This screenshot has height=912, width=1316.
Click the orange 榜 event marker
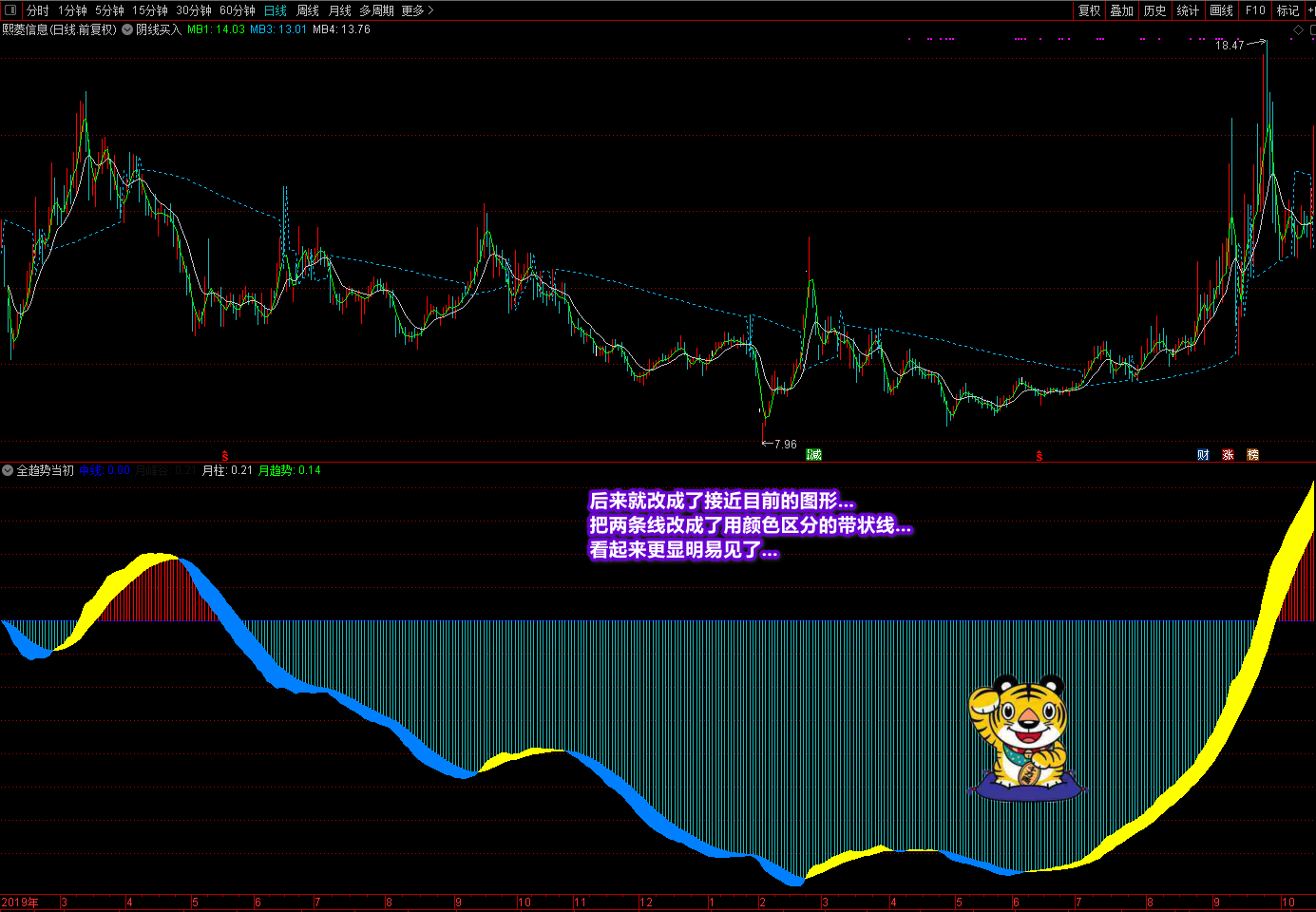click(x=1252, y=455)
